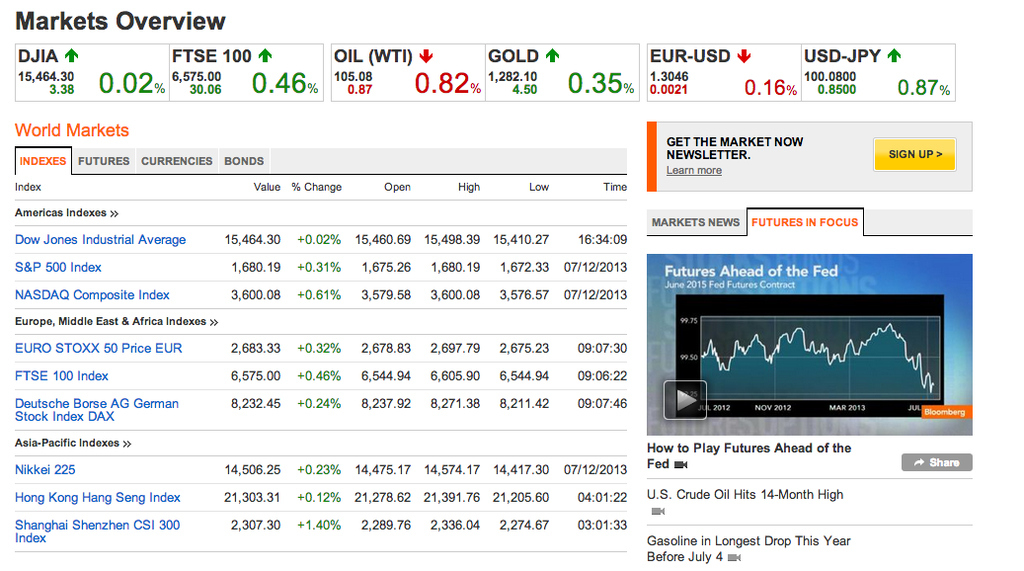The width and height of the screenshot is (1024, 571).
Task: Click the GOLD price 1,282.10
Action: coord(513,76)
